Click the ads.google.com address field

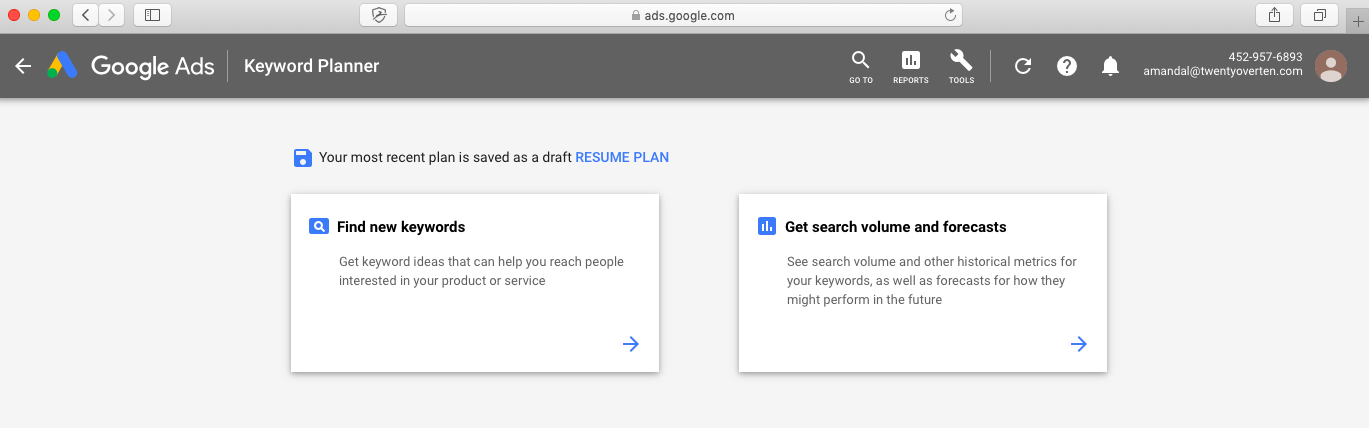(683, 15)
